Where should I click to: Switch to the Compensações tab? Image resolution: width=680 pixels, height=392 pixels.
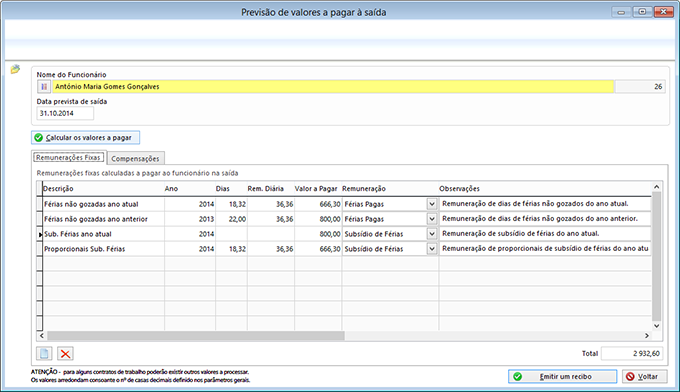(x=135, y=158)
